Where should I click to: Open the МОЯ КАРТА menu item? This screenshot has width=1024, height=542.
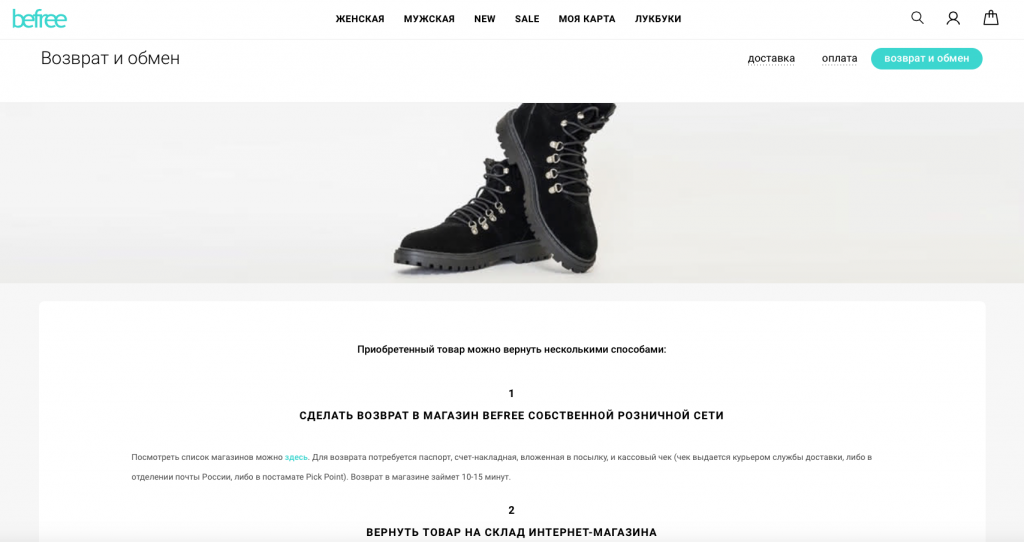(587, 19)
